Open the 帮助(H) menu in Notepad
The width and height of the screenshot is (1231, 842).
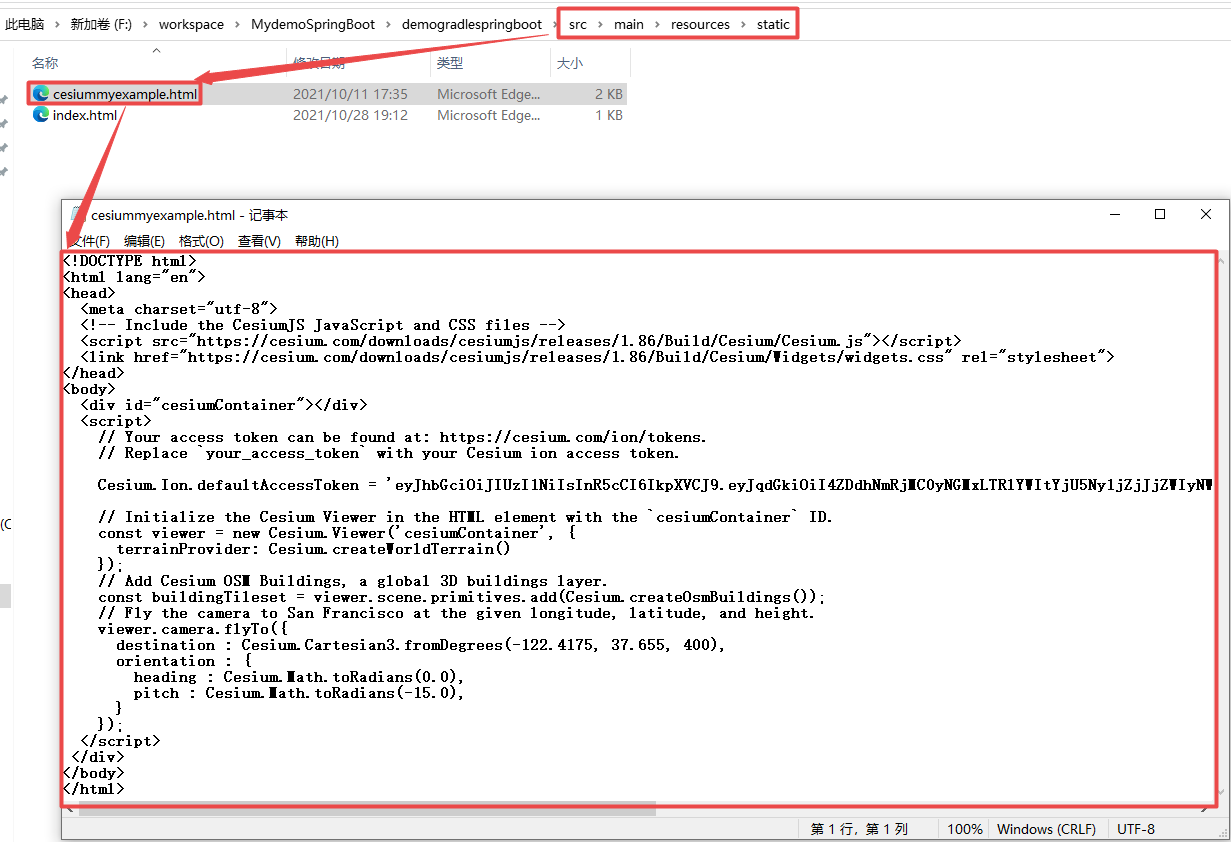tap(317, 241)
